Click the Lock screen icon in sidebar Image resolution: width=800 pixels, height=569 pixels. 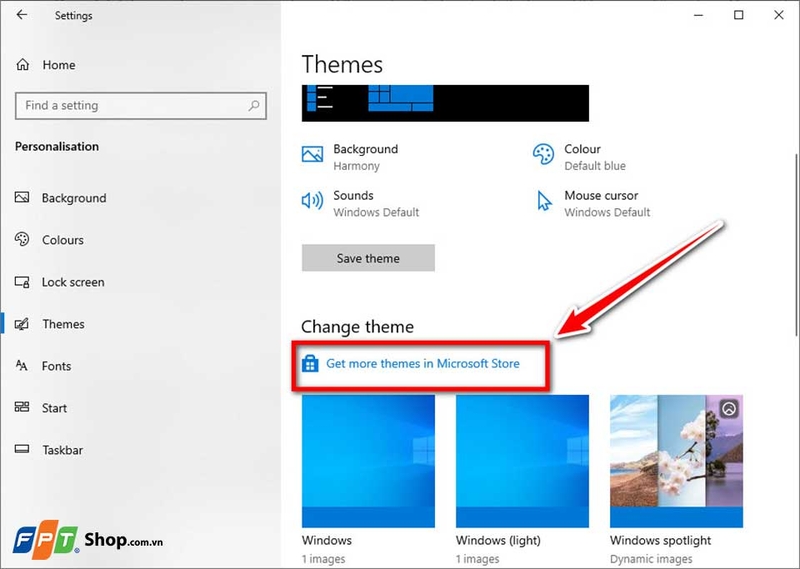tap(22, 282)
